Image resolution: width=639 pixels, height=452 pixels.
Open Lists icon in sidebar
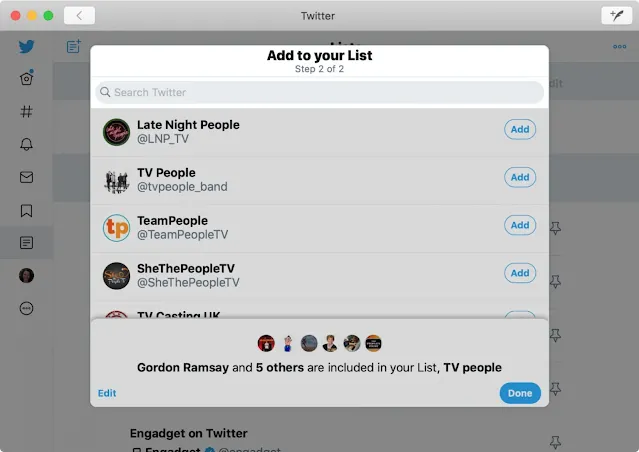26,243
